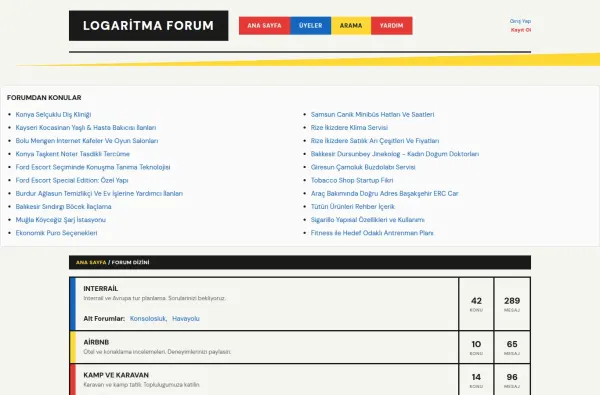Screen dimensions: 600x395
Task: Open the INTERRAIL forum
Action: pos(101,289)
